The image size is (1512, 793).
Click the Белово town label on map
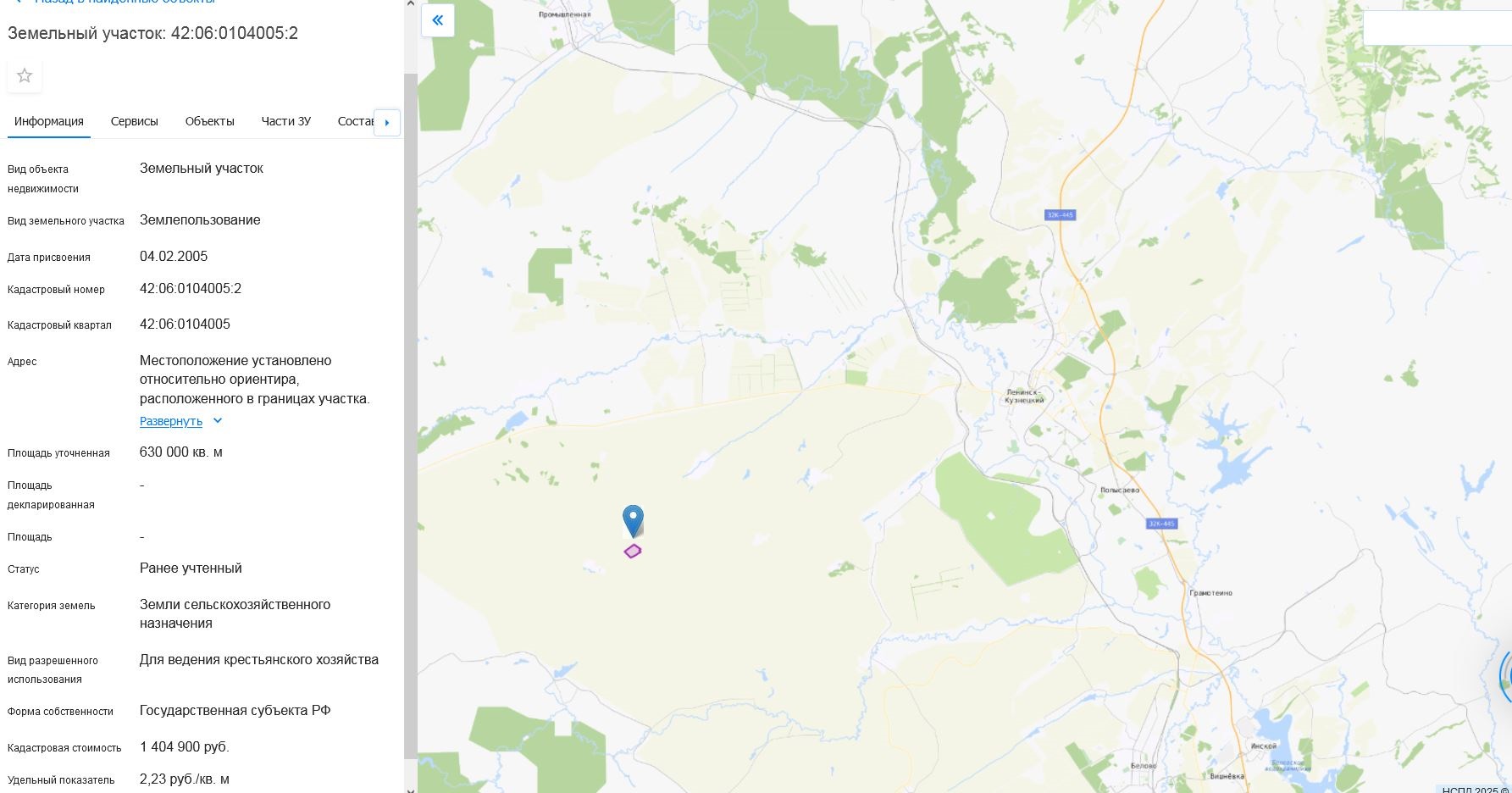point(1144,766)
